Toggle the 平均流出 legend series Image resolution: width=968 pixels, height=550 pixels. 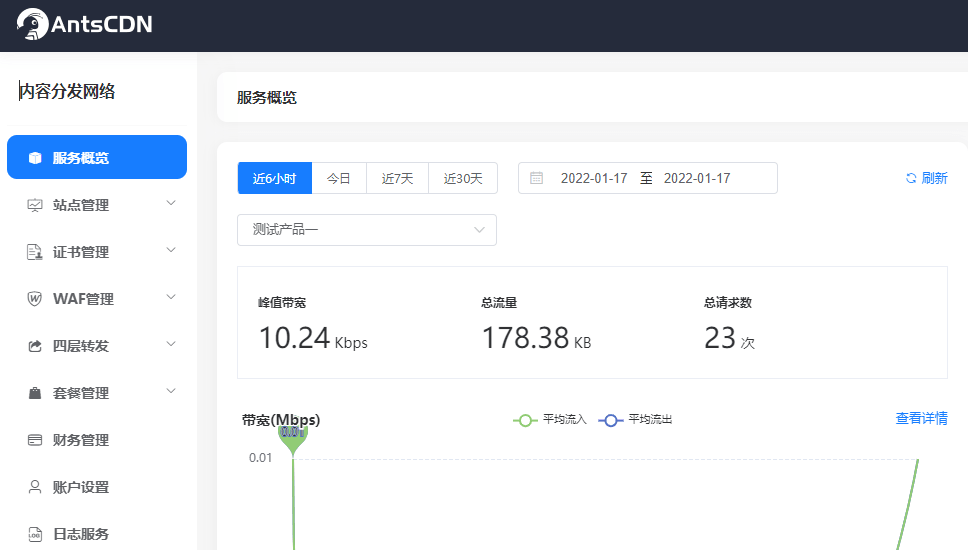pos(636,420)
